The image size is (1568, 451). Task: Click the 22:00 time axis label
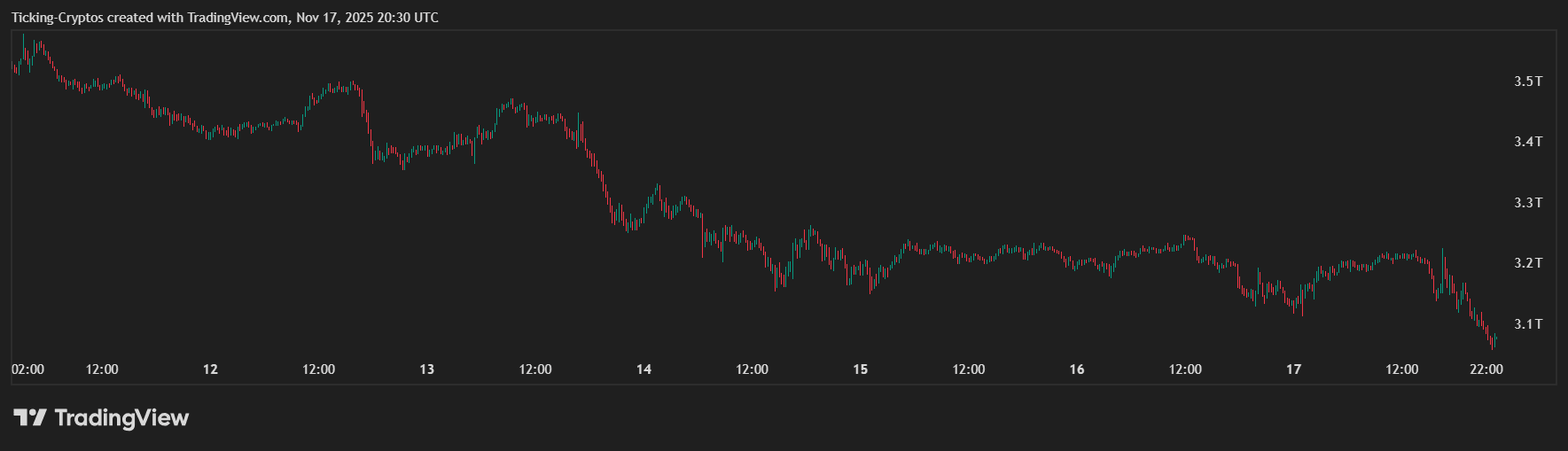[x=1486, y=369]
